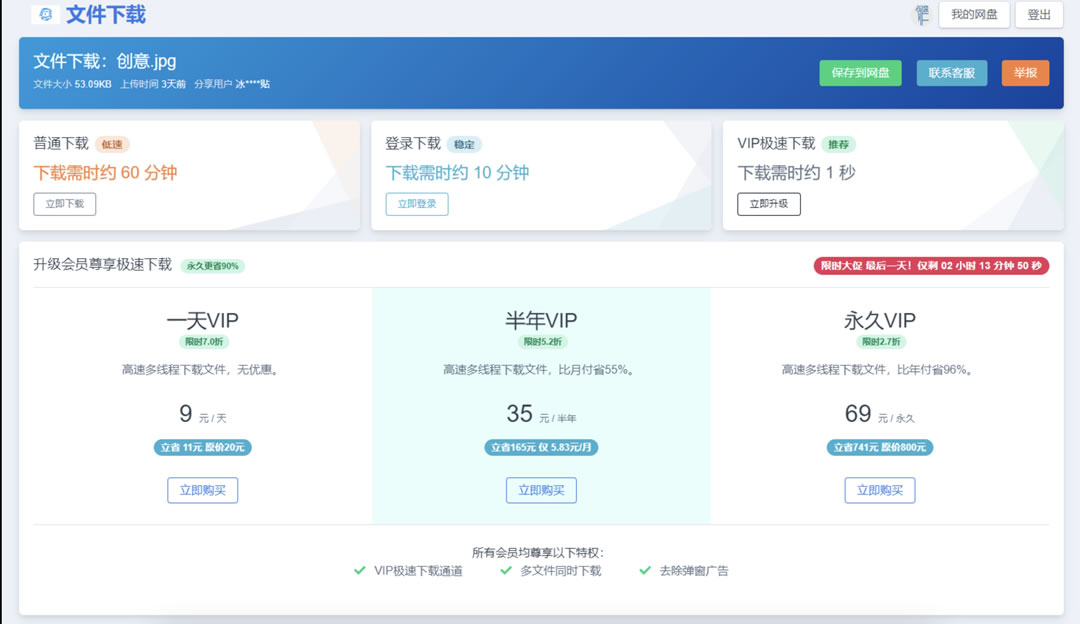Start normal download with 立即下载

pyautogui.click(x=64, y=203)
